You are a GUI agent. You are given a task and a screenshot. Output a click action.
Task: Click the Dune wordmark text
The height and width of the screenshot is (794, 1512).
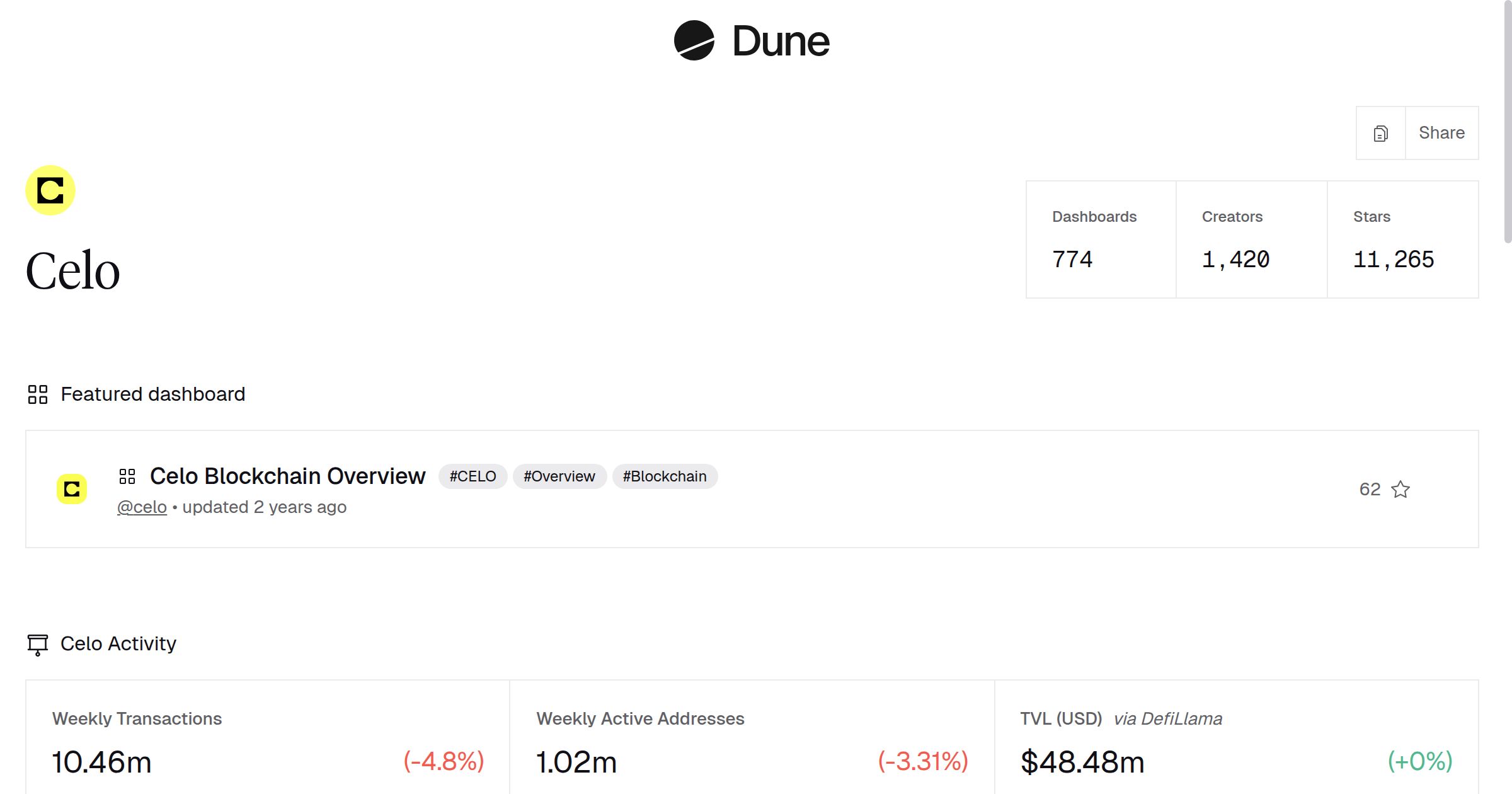[781, 42]
